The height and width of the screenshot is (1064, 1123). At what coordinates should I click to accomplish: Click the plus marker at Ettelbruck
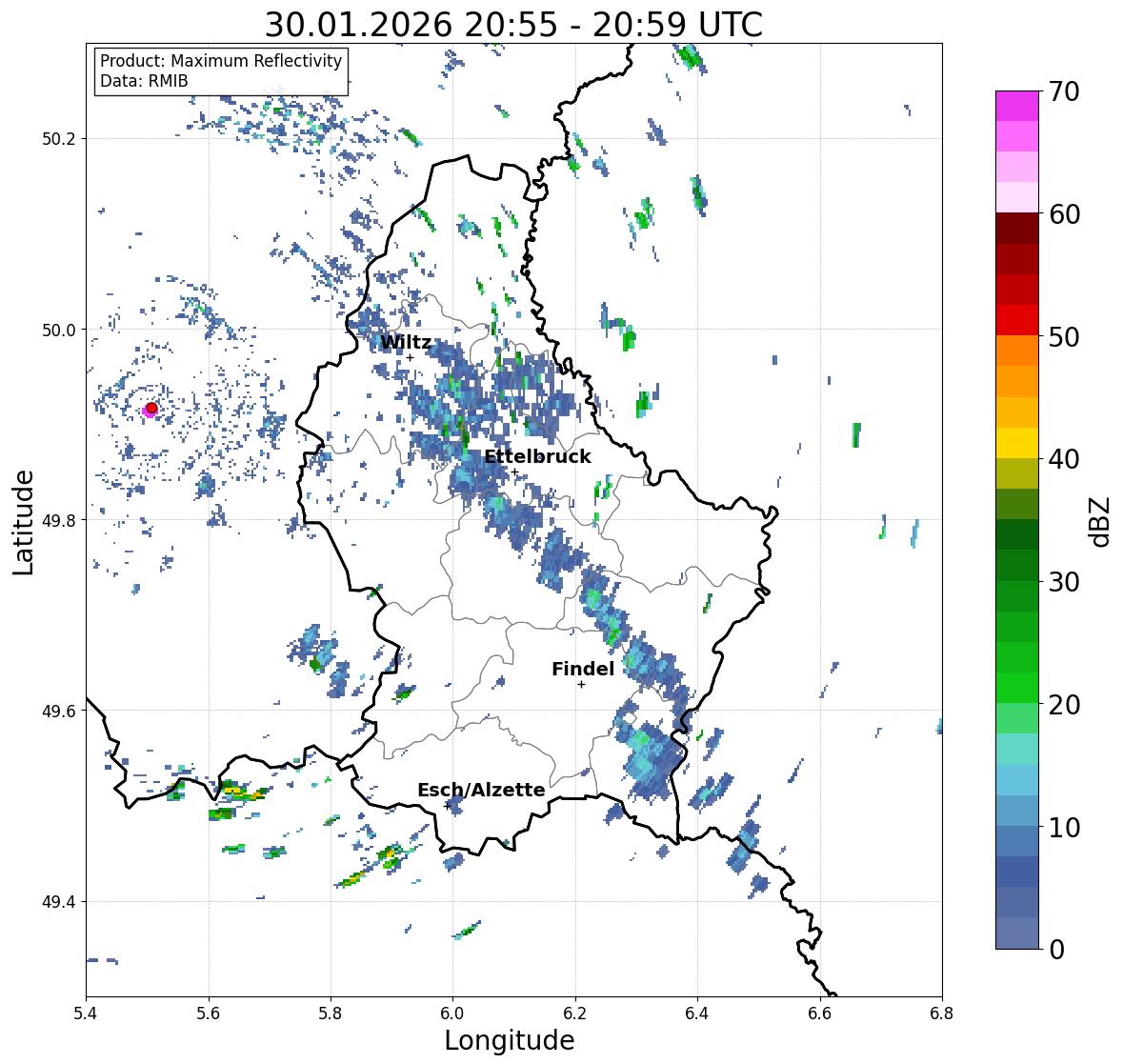(514, 472)
